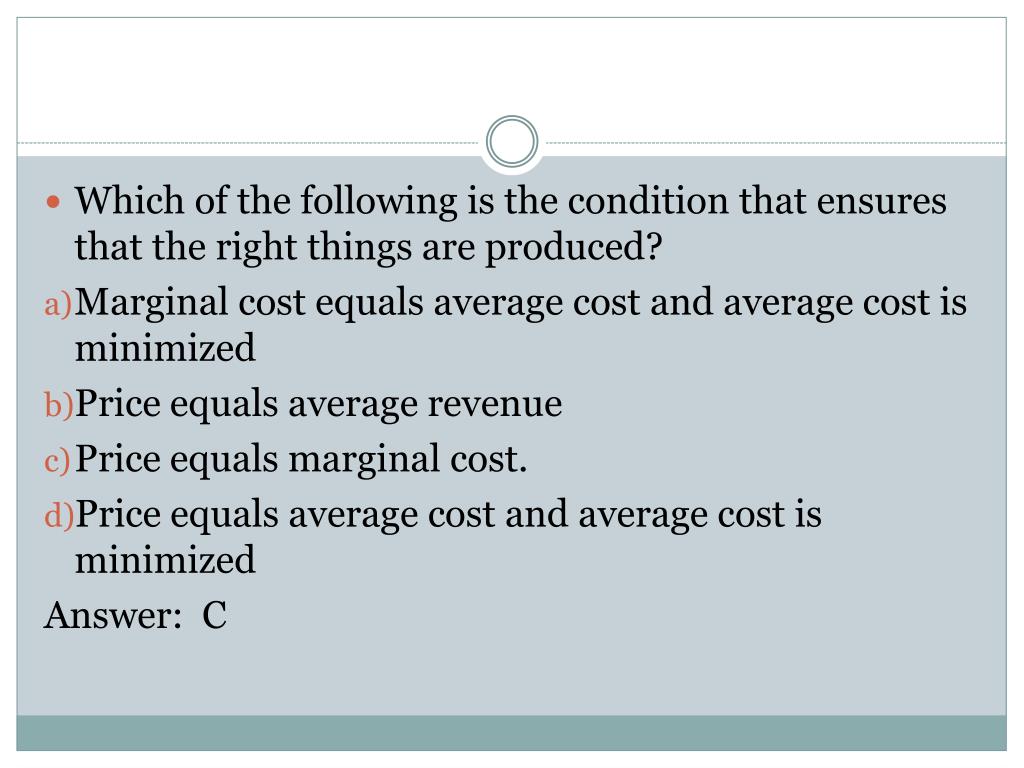Click 'minimized' under option a

(165, 347)
